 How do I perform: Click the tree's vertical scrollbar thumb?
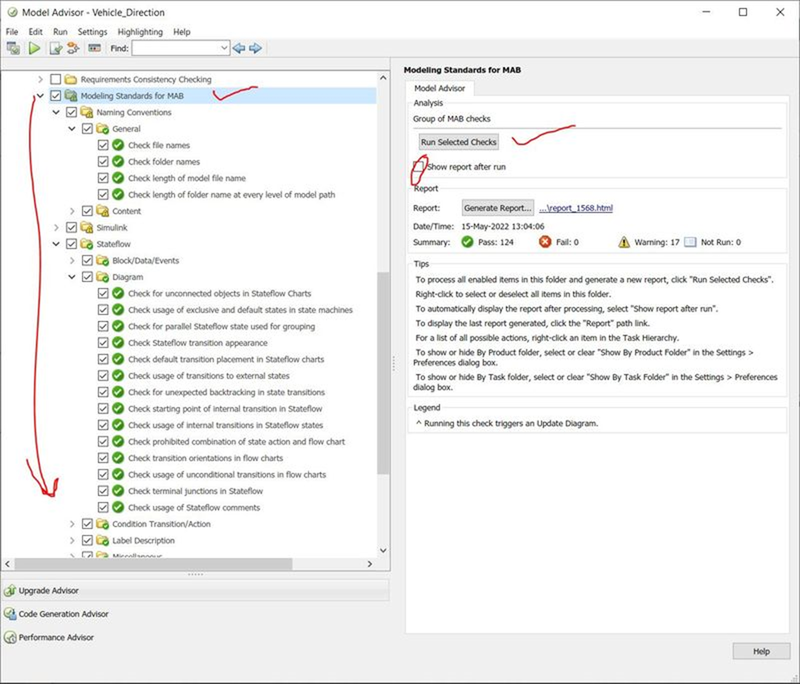[383, 373]
